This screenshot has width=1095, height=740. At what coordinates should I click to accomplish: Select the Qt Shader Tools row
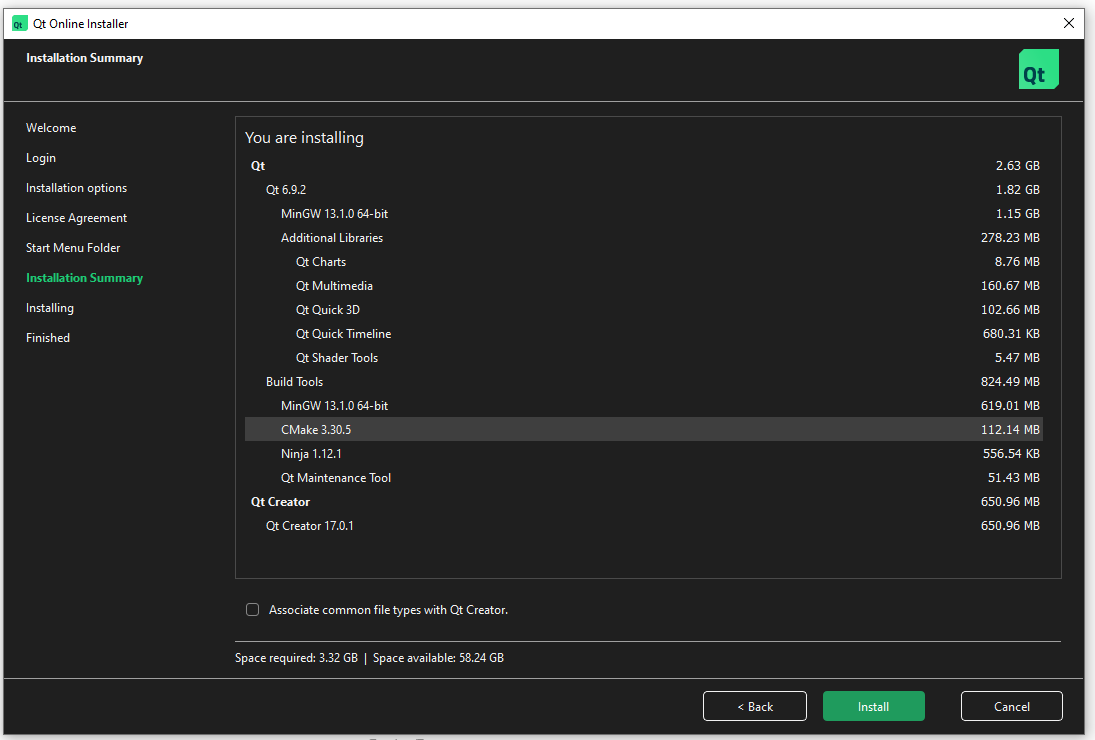643,357
